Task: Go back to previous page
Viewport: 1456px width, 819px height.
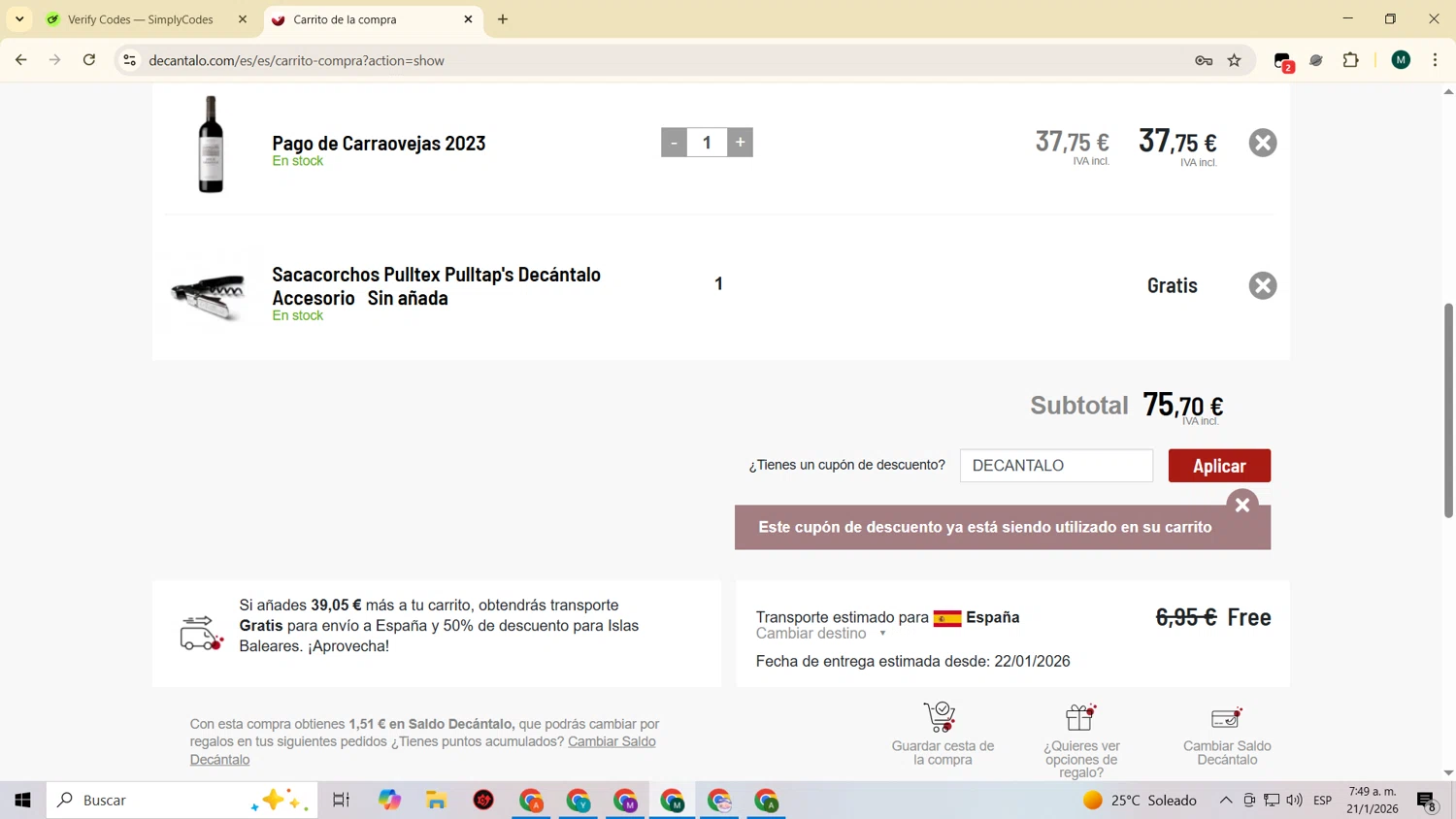Action: (21, 60)
